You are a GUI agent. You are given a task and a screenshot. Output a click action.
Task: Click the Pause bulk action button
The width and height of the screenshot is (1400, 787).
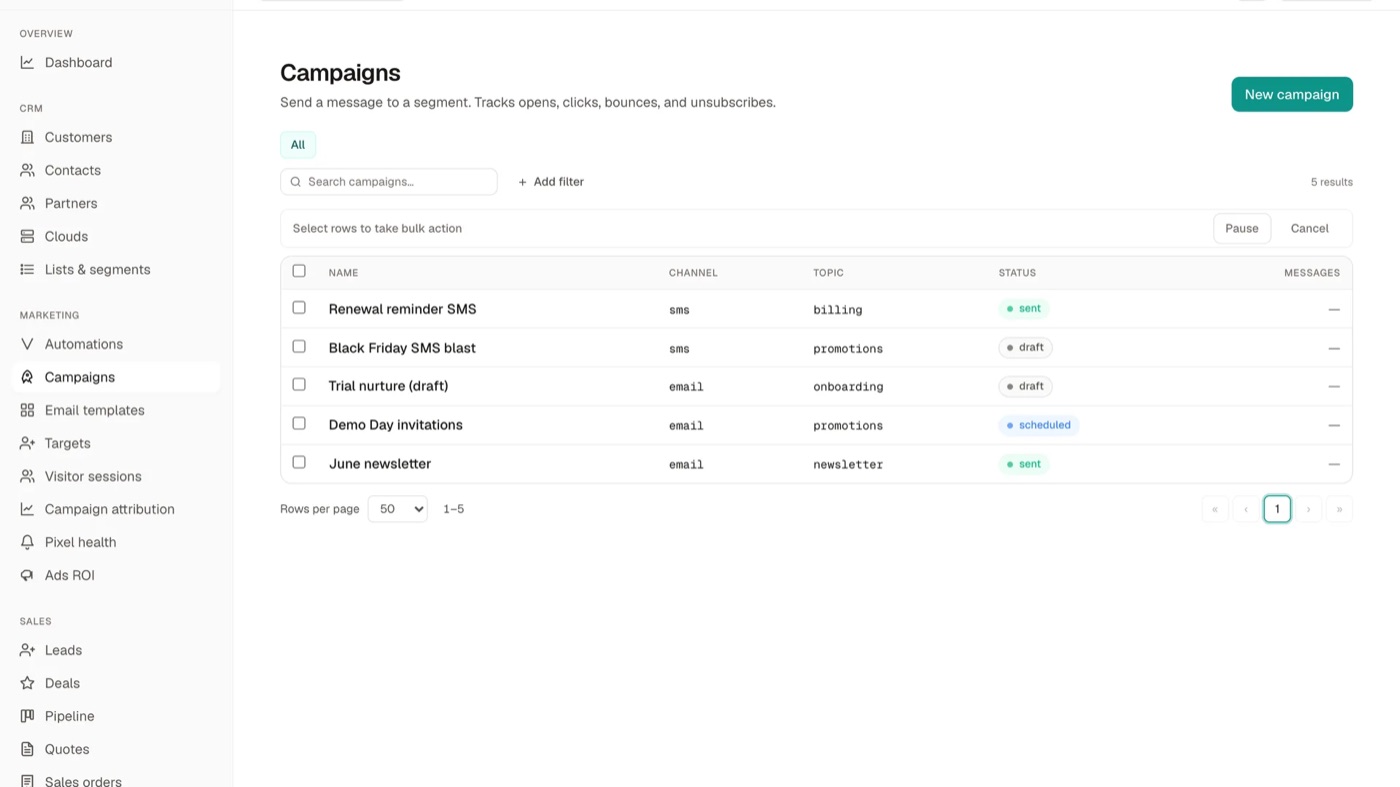click(1242, 228)
